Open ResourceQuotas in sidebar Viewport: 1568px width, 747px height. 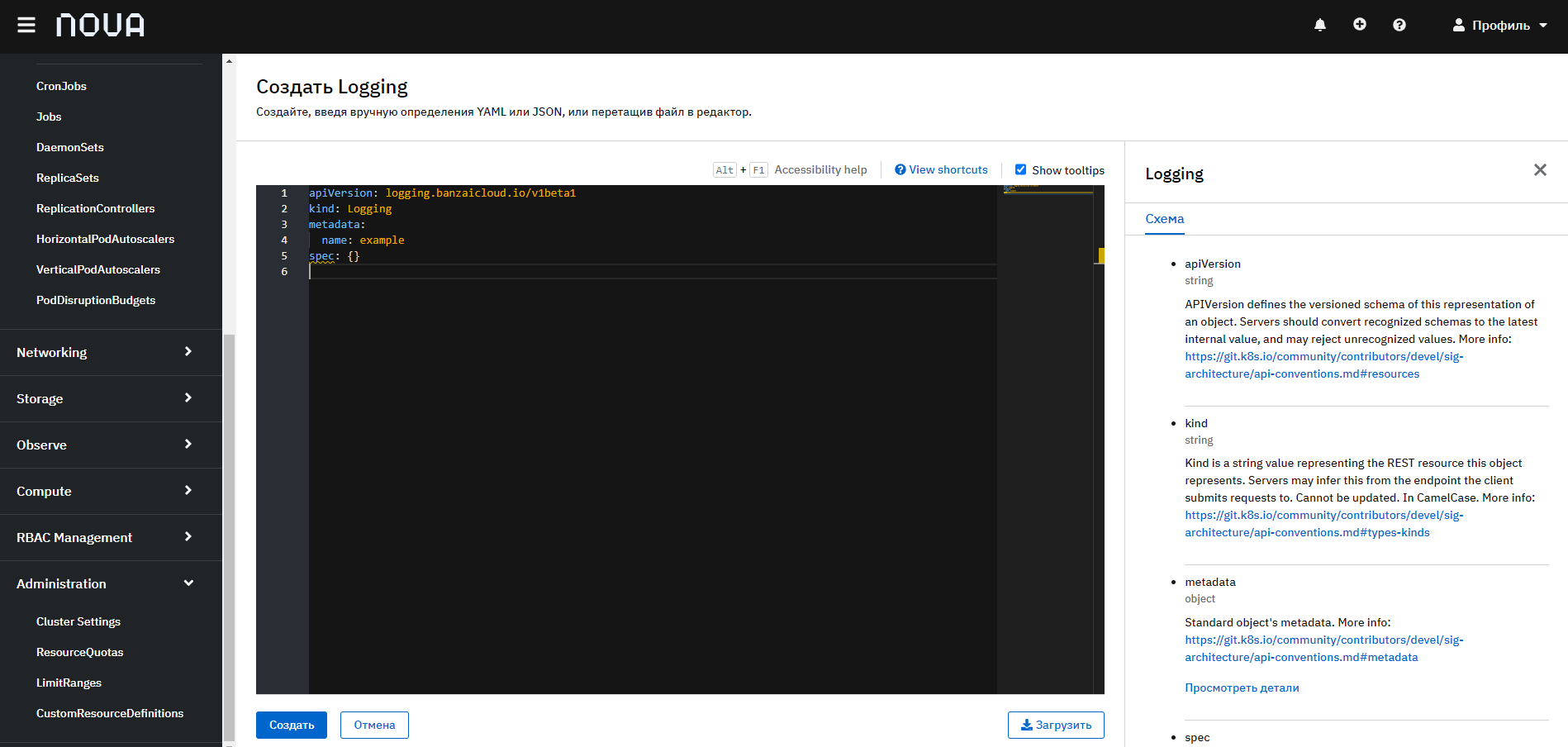[80, 652]
